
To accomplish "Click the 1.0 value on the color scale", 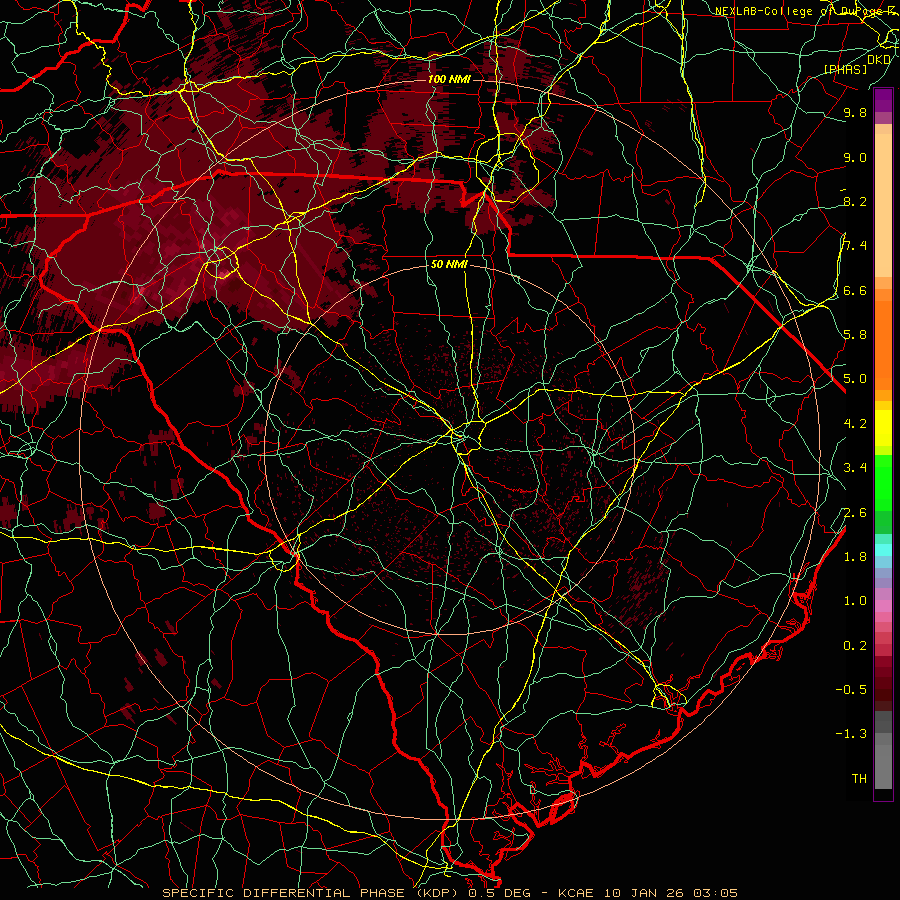I will pyautogui.click(x=855, y=601).
